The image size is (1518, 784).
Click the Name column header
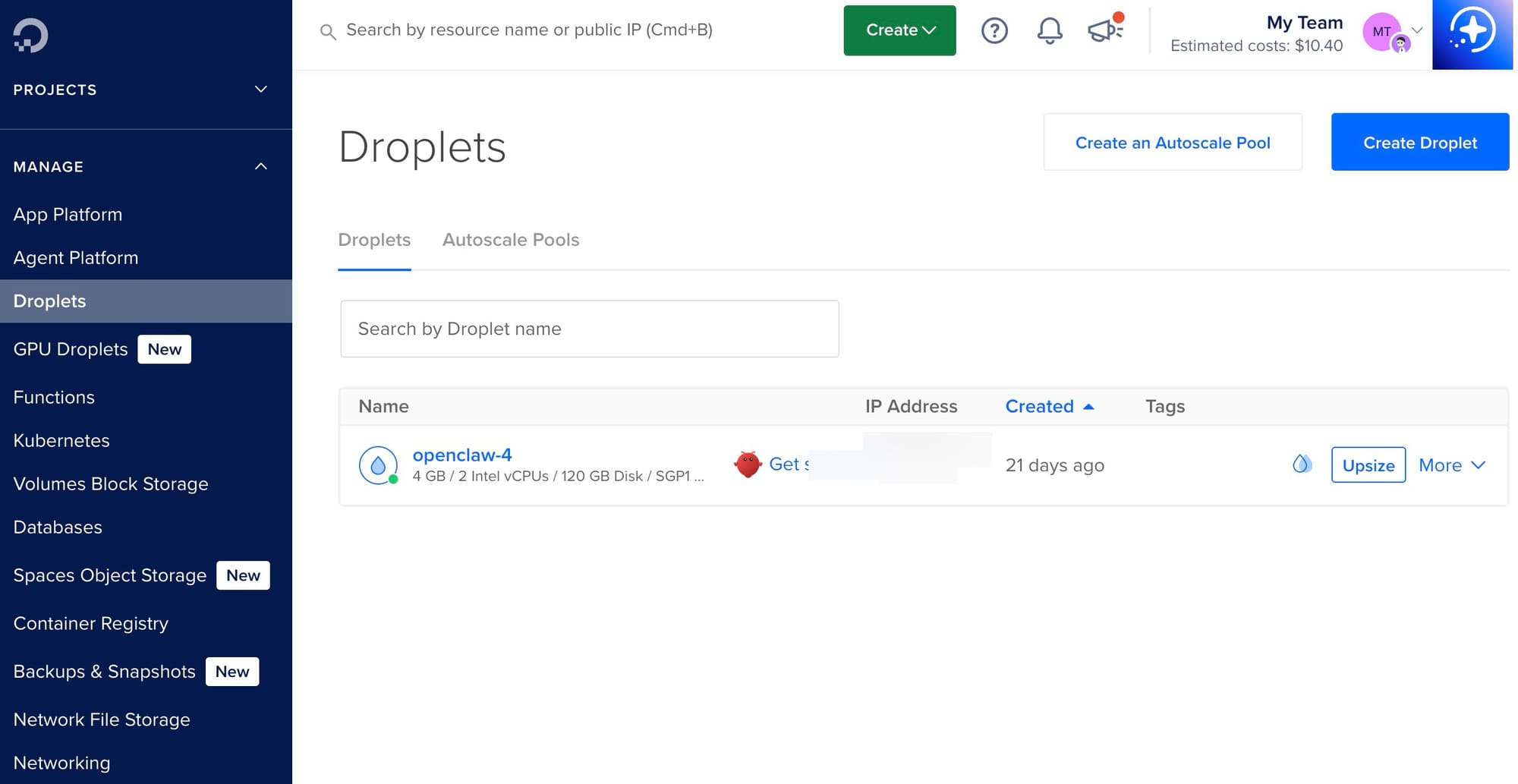[383, 406]
